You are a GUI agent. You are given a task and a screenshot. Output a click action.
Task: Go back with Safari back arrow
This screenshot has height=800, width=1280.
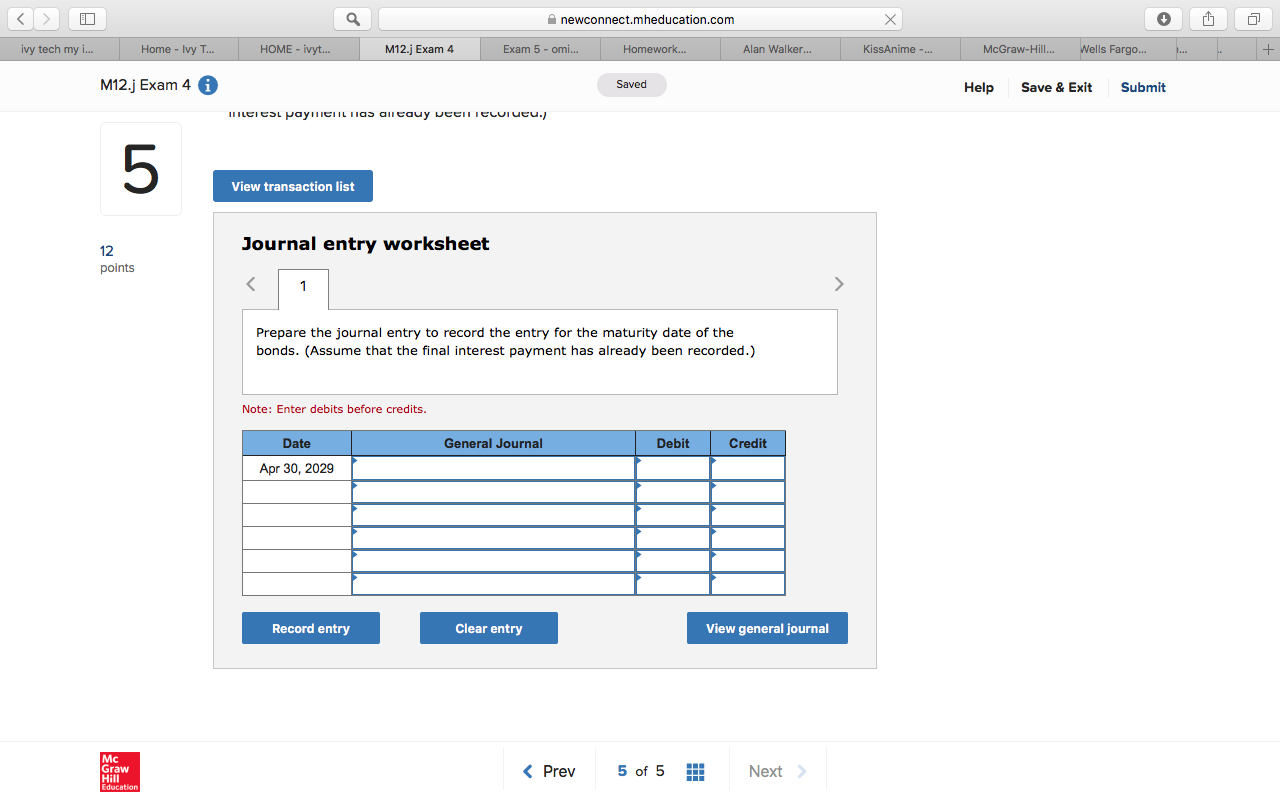(22, 19)
